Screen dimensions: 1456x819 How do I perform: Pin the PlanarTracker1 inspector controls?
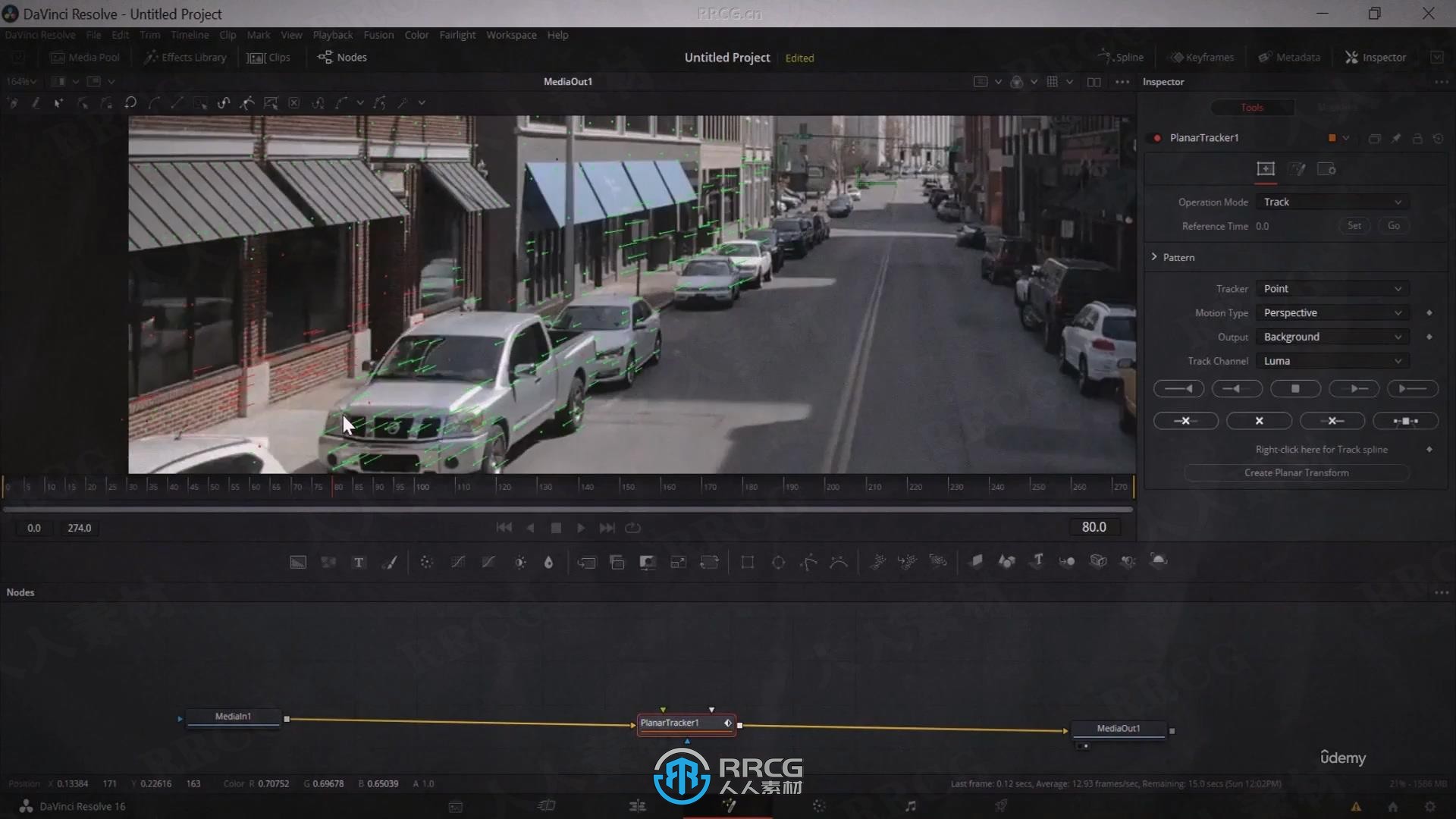coord(1396,138)
